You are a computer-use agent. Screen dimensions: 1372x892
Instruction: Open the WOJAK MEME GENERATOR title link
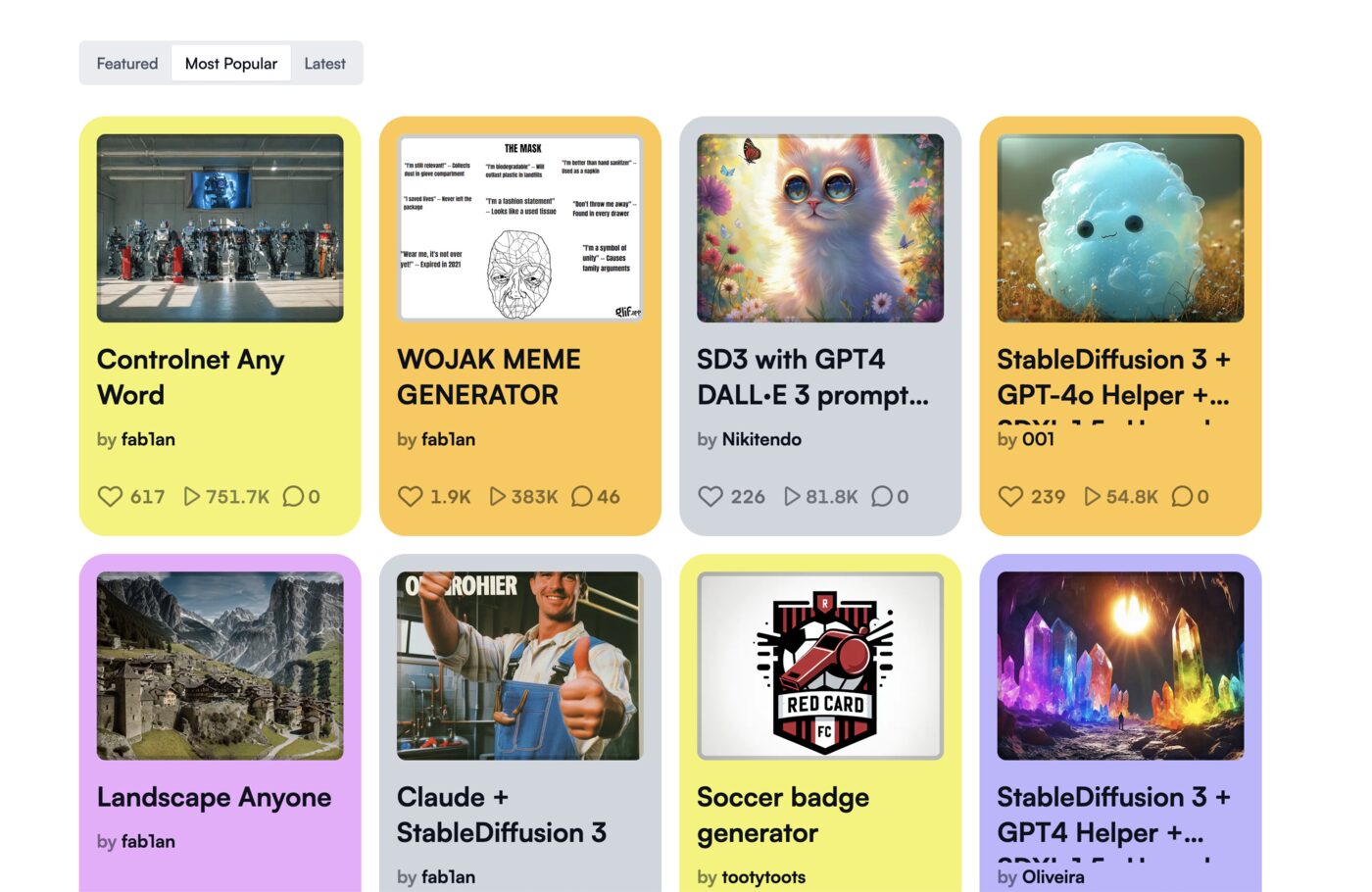tap(489, 377)
